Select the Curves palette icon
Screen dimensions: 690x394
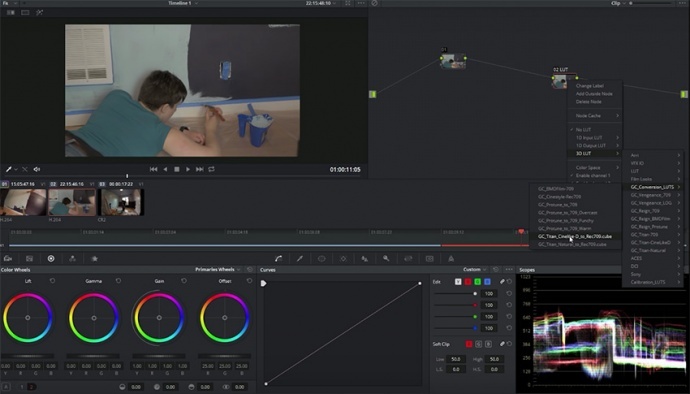tap(279, 259)
